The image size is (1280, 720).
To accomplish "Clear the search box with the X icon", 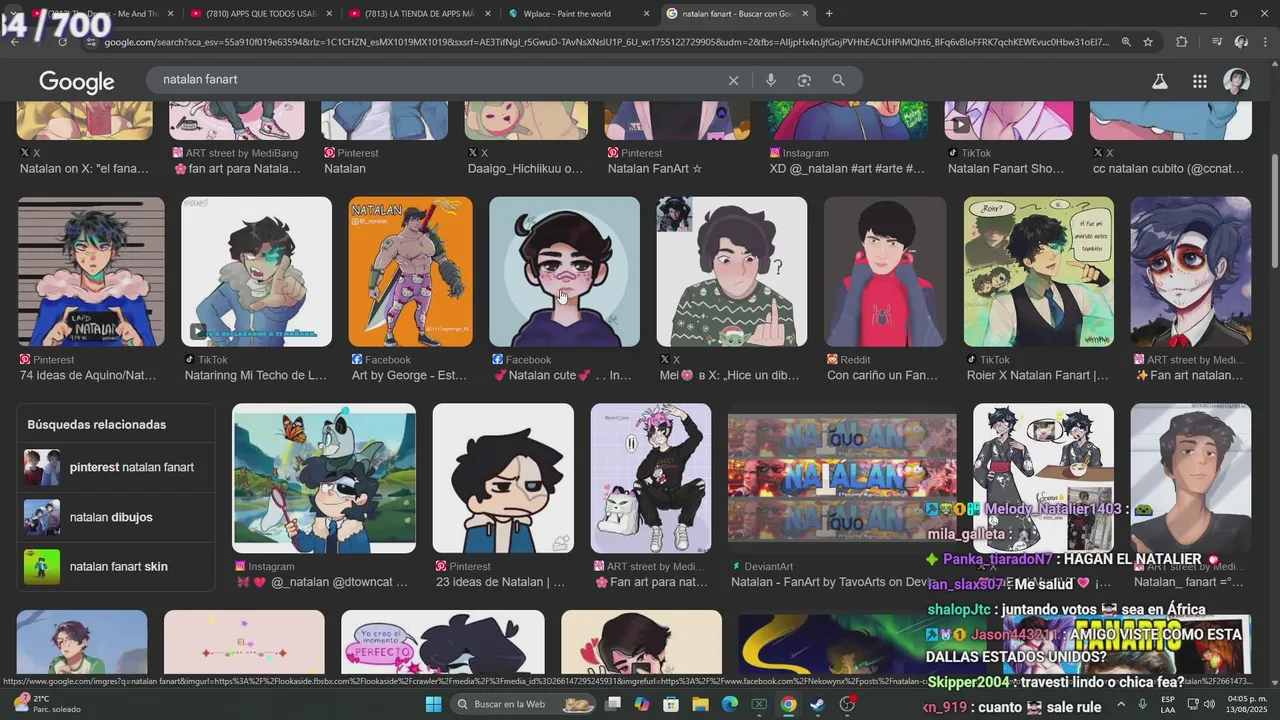I will pyautogui.click(x=733, y=80).
